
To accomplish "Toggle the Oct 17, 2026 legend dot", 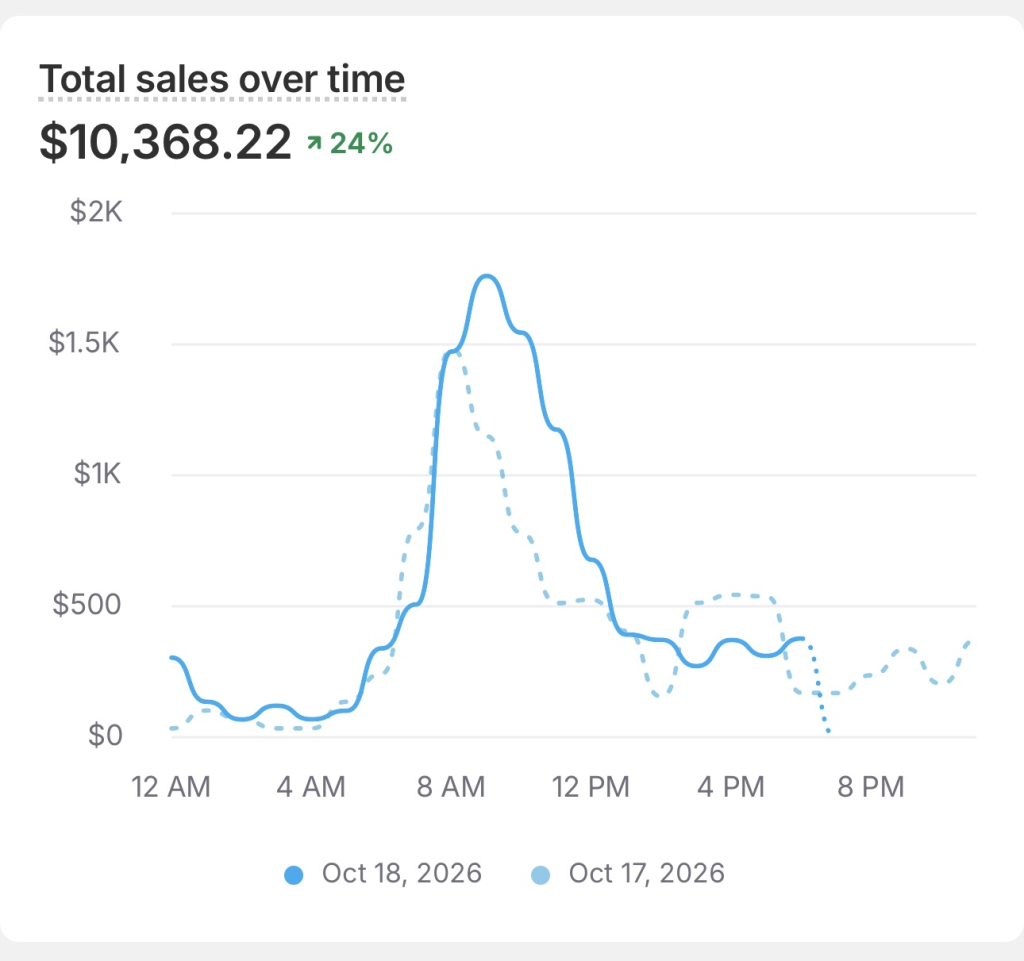I will [541, 875].
